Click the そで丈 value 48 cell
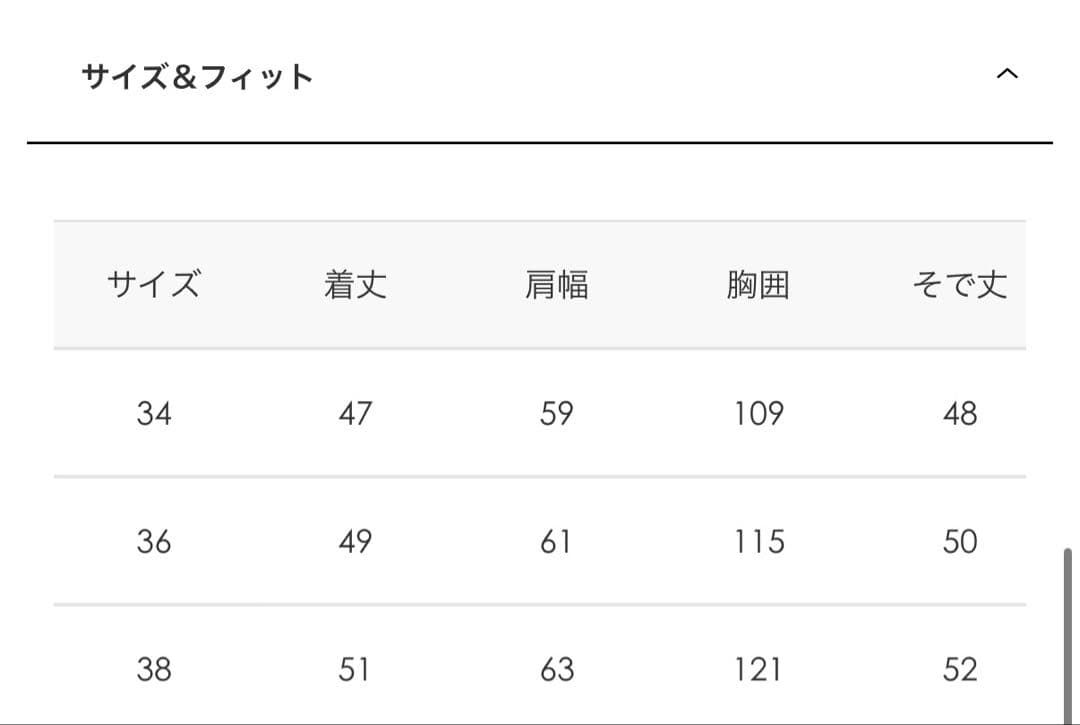This screenshot has height=725, width=1080. click(x=959, y=413)
